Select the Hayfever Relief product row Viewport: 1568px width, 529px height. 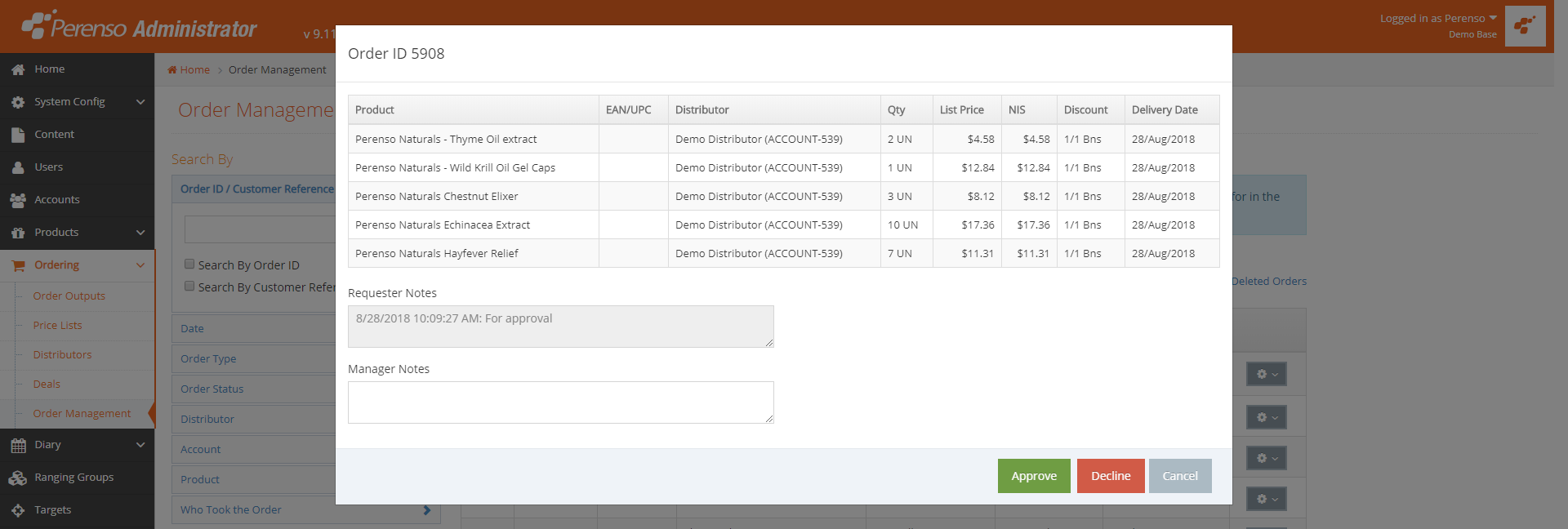point(784,253)
